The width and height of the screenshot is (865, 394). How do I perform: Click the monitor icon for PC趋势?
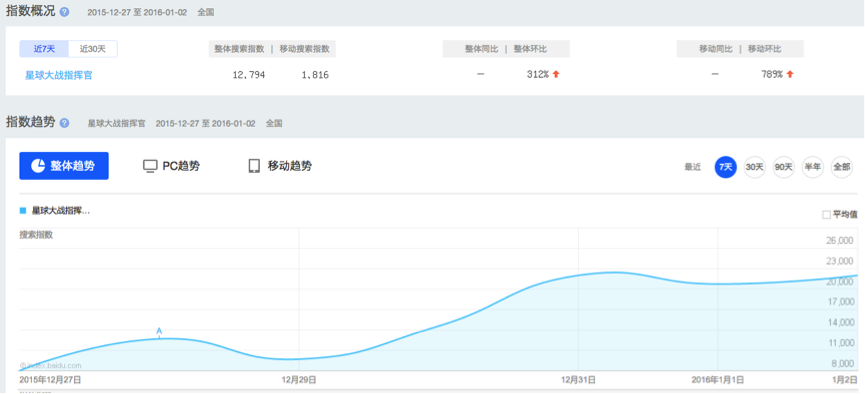tap(150, 166)
